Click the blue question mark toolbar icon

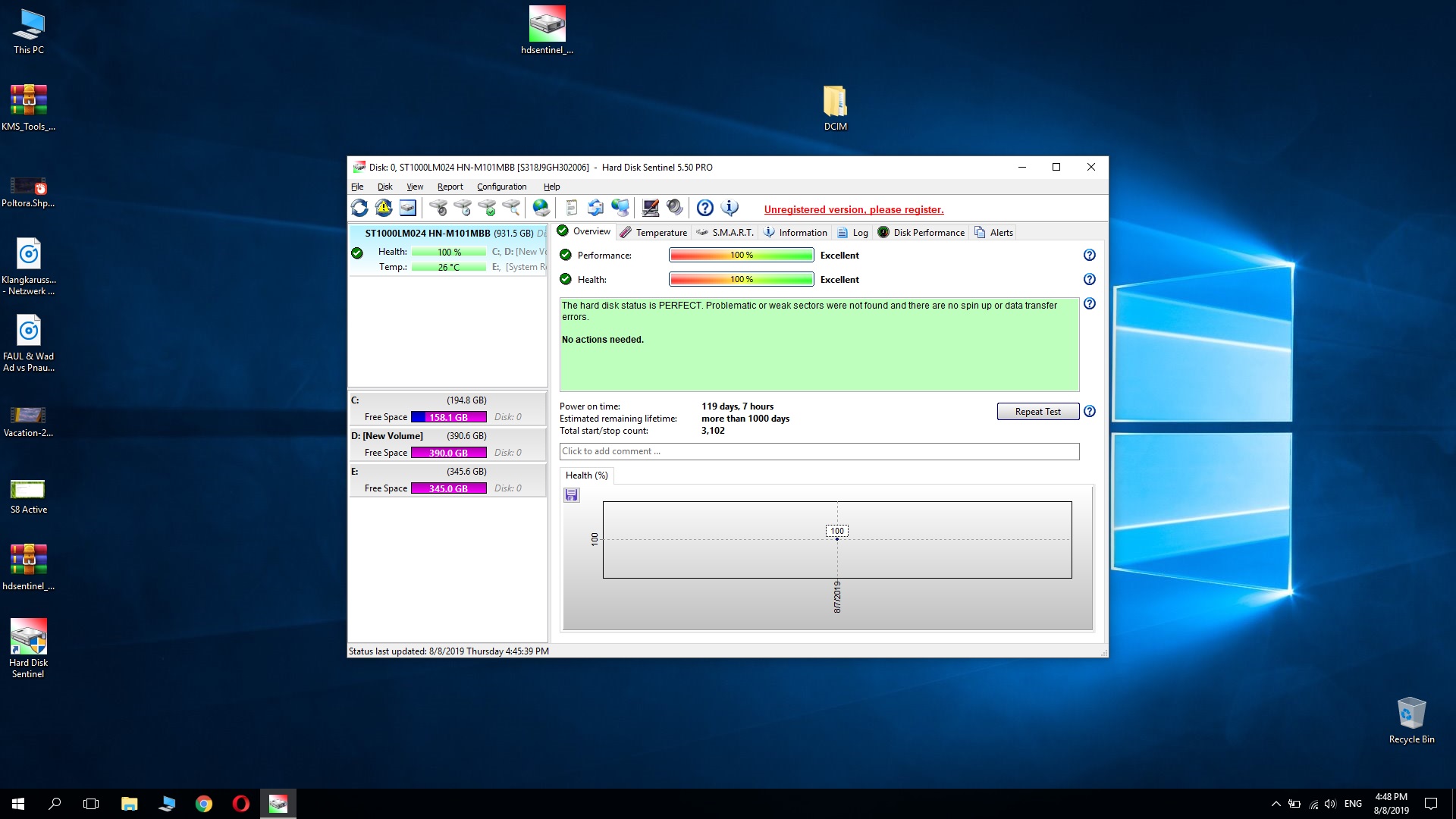704,208
